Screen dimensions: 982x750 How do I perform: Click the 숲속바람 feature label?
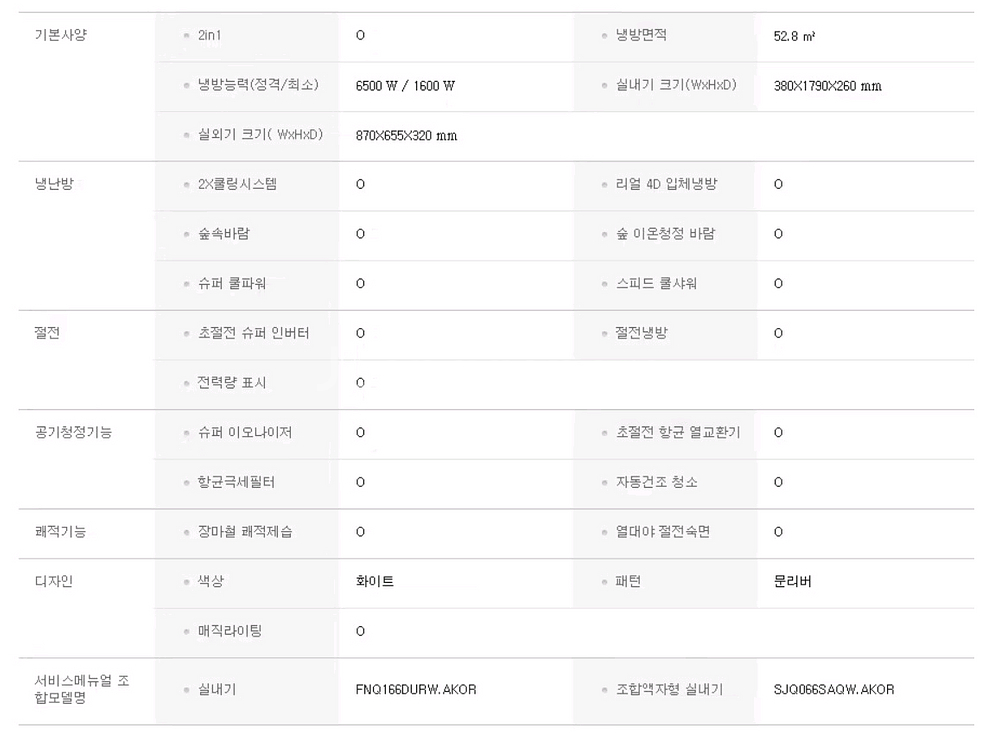tap(224, 234)
